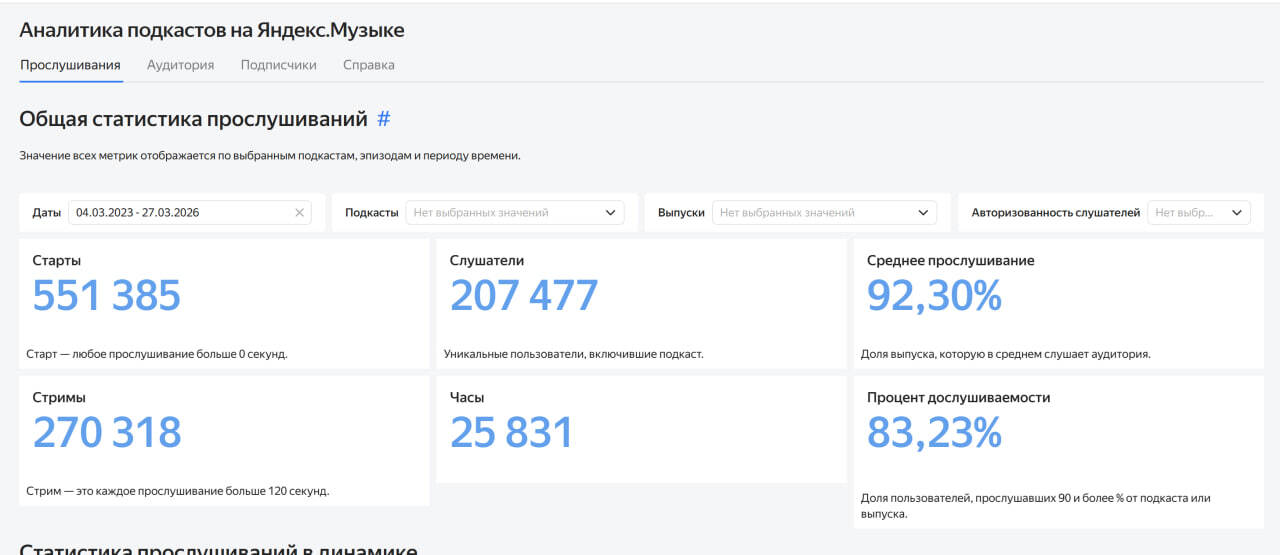
Task: Click the Старты card title
Action: coord(57,260)
